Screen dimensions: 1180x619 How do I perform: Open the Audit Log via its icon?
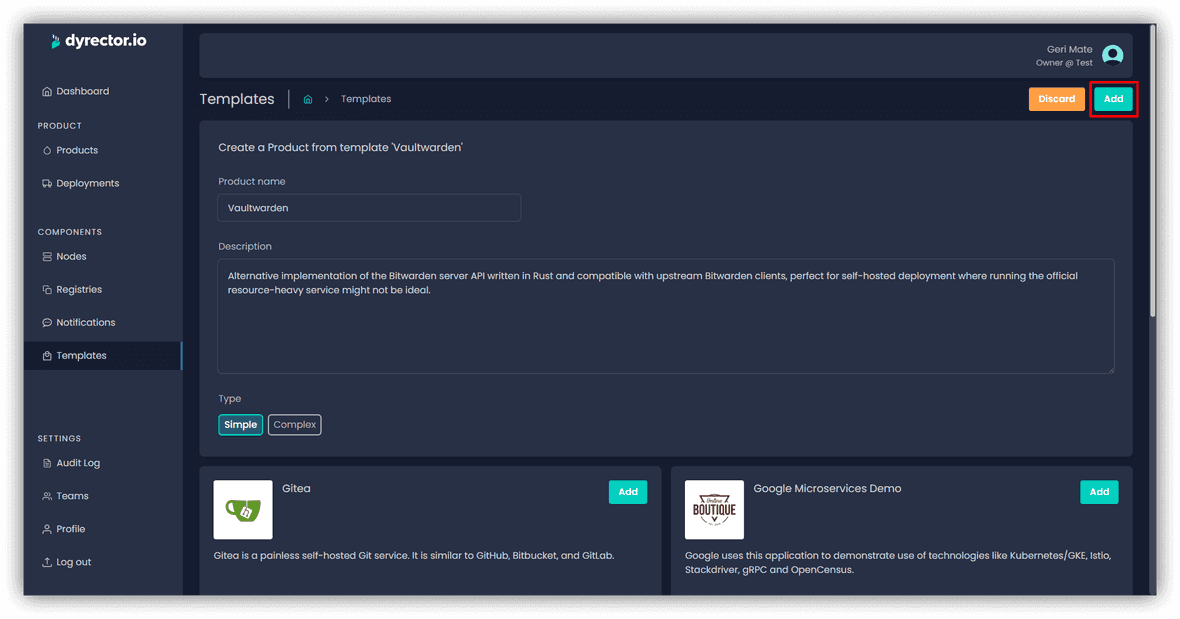point(46,463)
